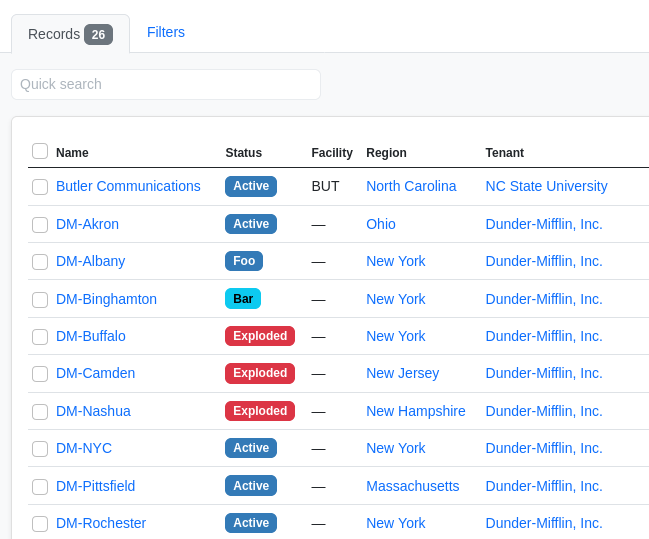
Task: Select the DM-Pittsfield row checkbox
Action: coord(40,486)
